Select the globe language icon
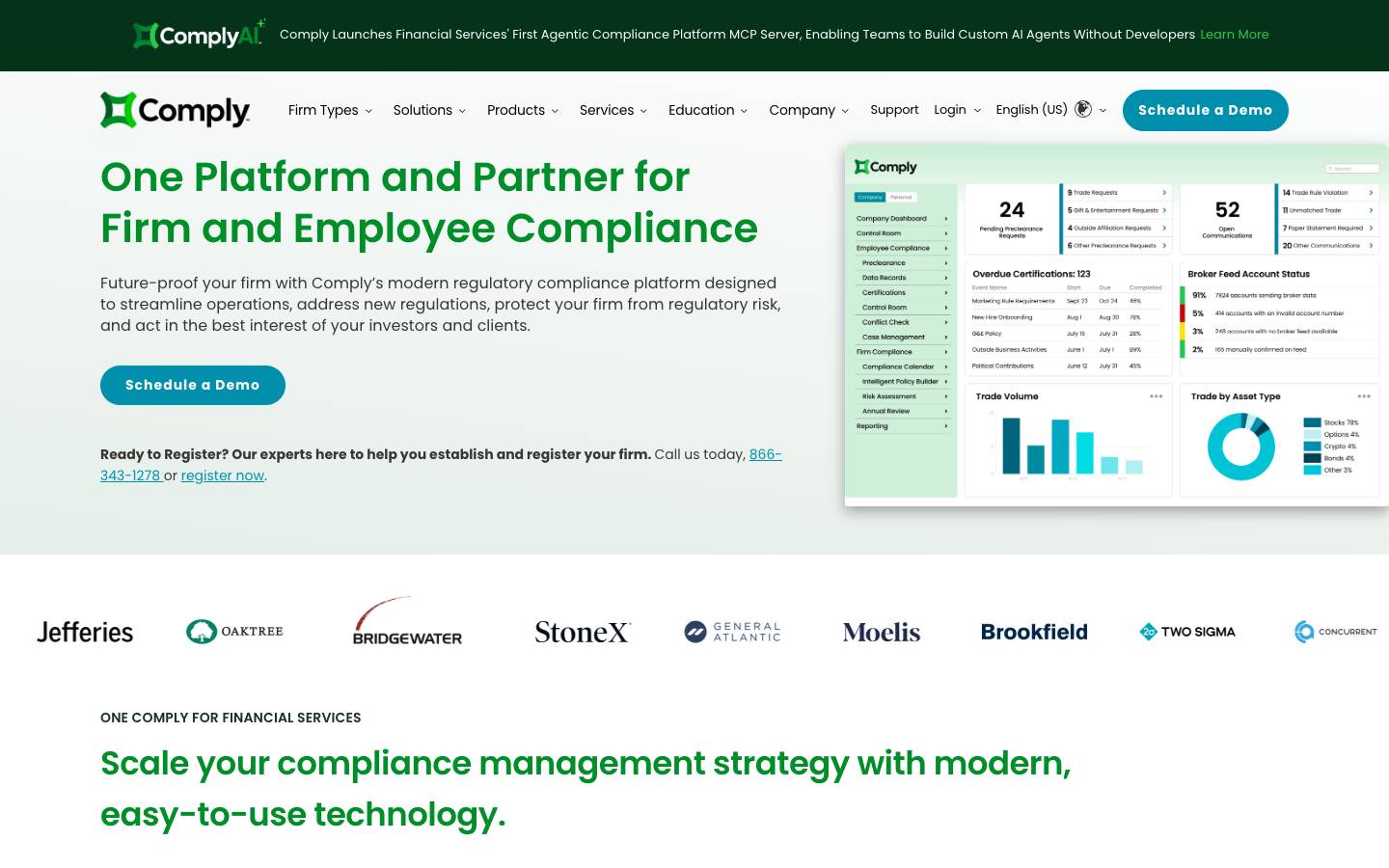Viewport: 1389px width, 868px height. 1083,109
